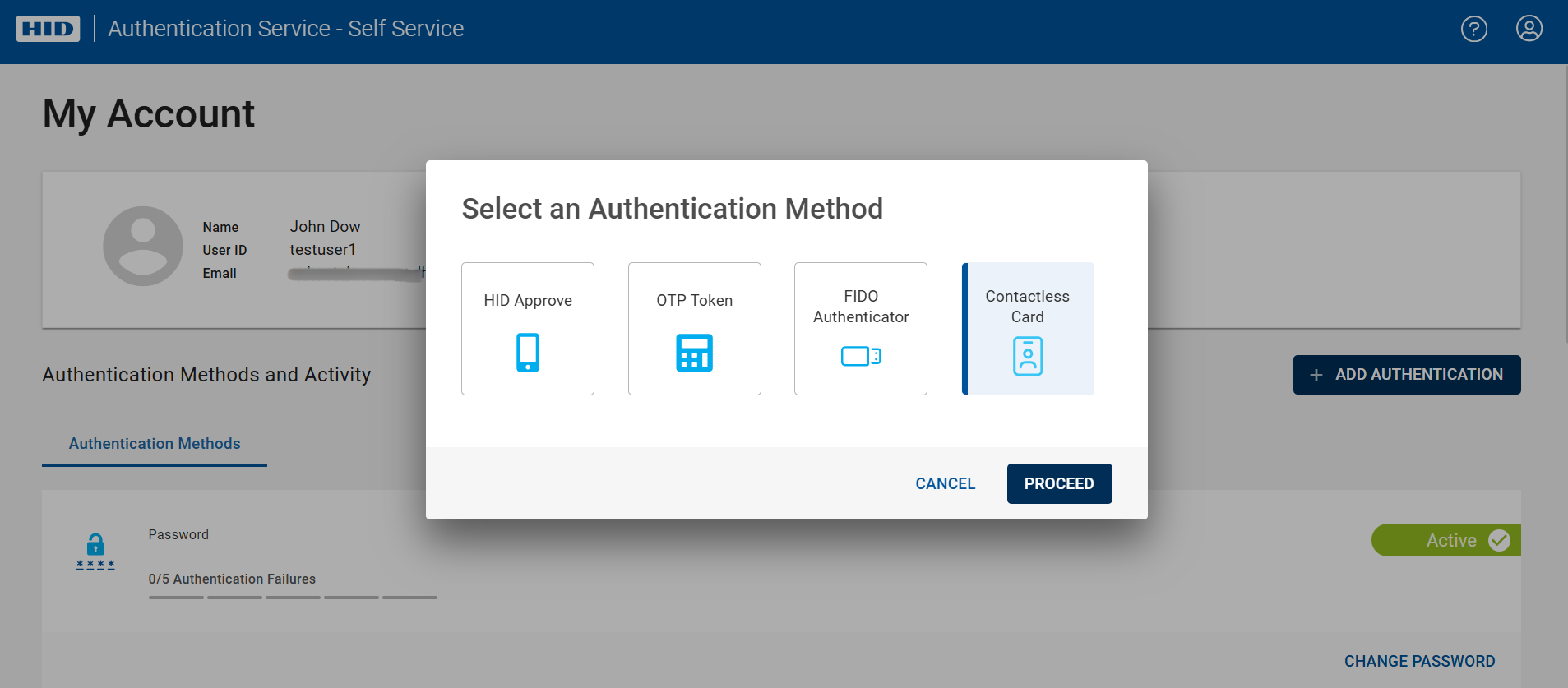Click the HID logo in header
The image size is (1568, 688).
[48, 29]
